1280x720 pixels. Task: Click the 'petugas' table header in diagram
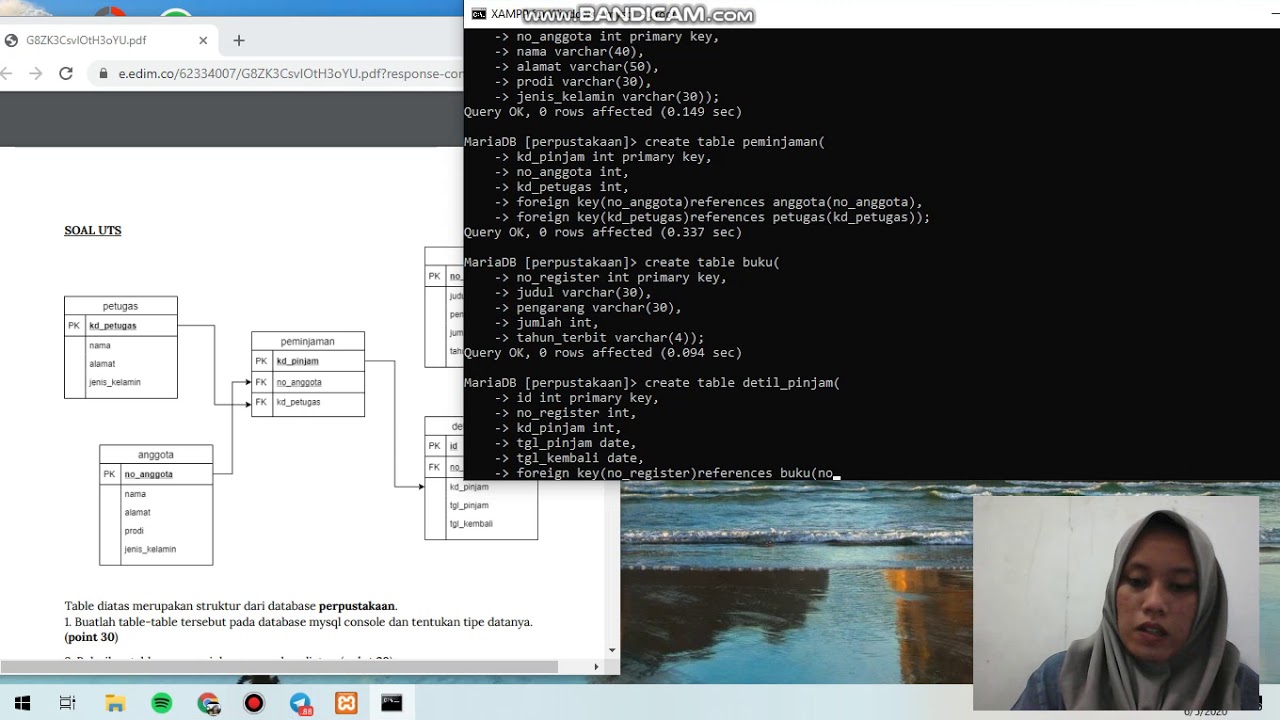pos(121,306)
